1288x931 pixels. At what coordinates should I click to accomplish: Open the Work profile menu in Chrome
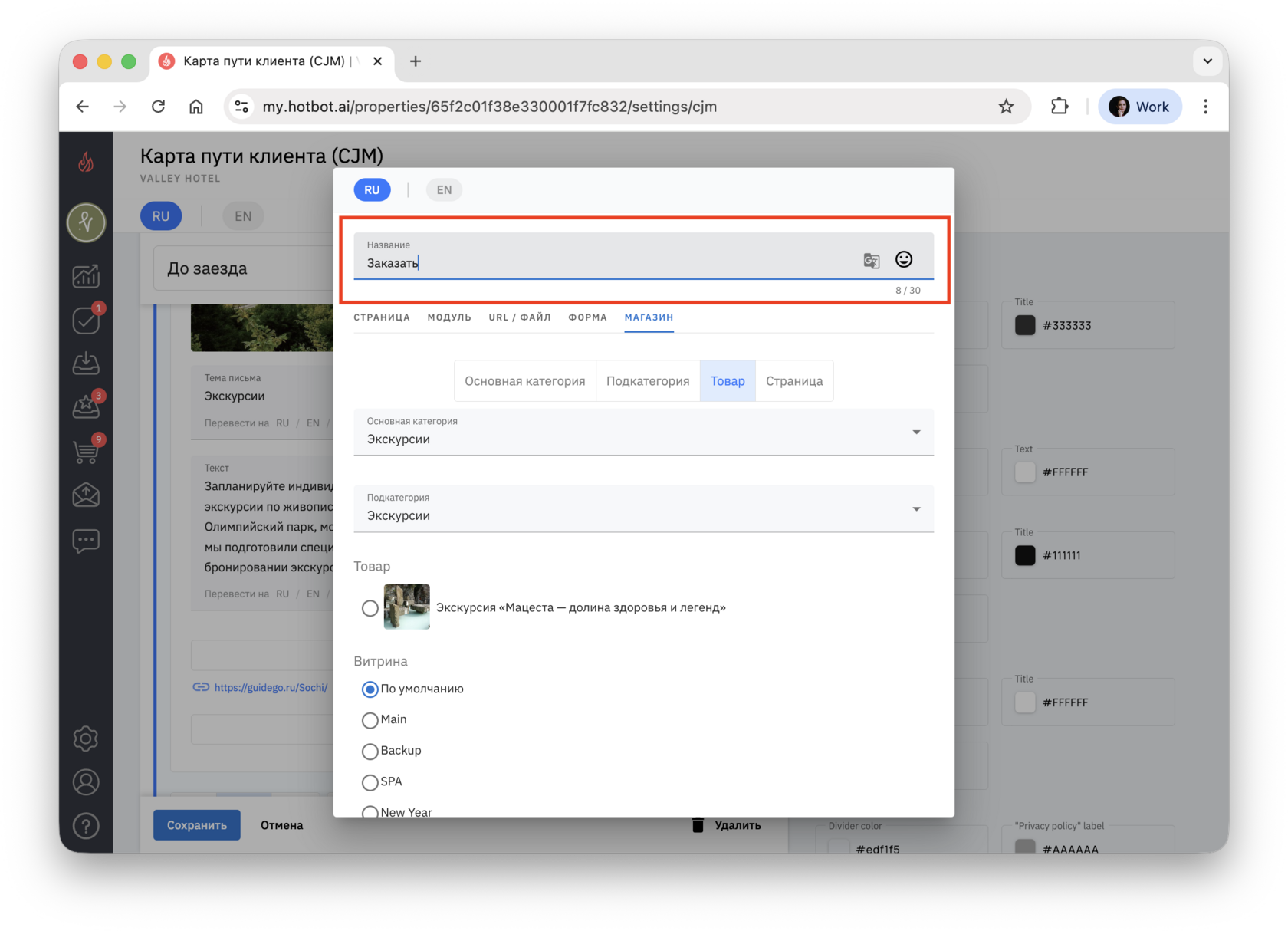[x=1140, y=107]
